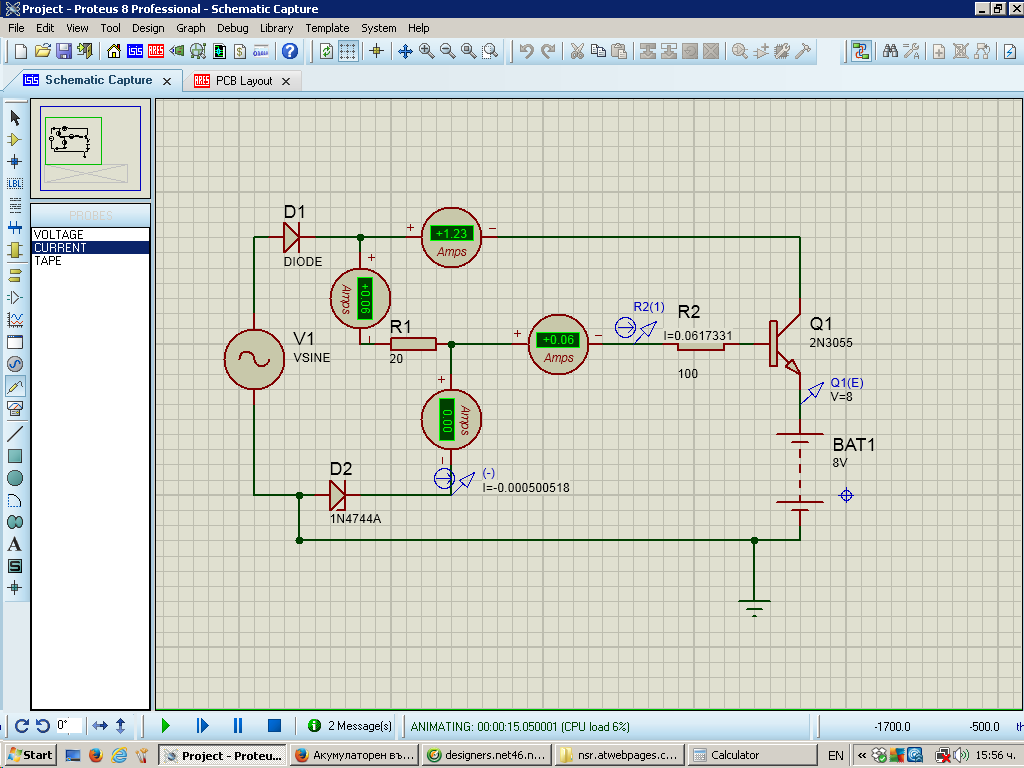Open the Debug menu
Screen dimensions: 1024x768
(232, 28)
